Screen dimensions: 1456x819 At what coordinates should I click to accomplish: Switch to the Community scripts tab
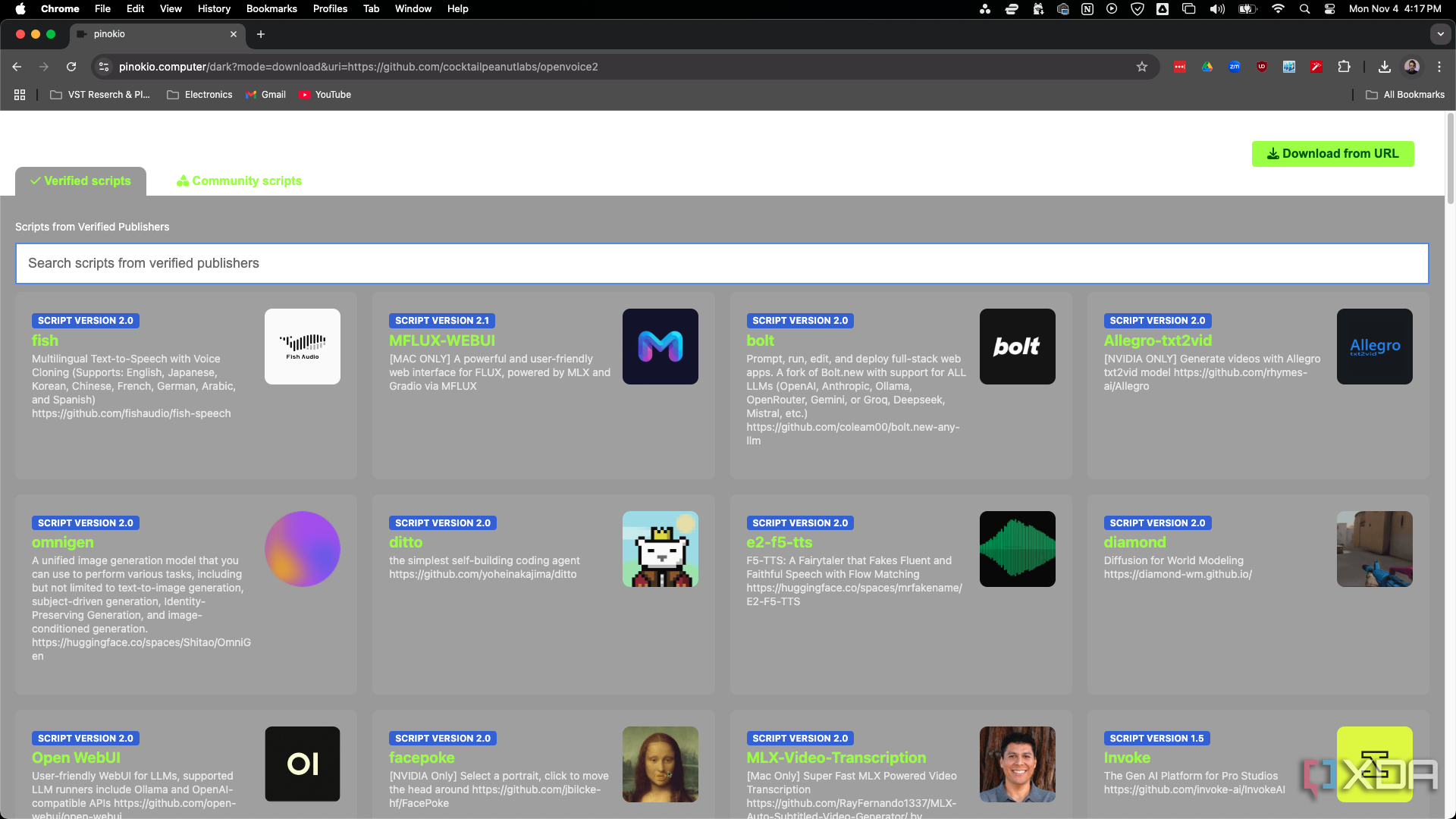click(x=239, y=181)
